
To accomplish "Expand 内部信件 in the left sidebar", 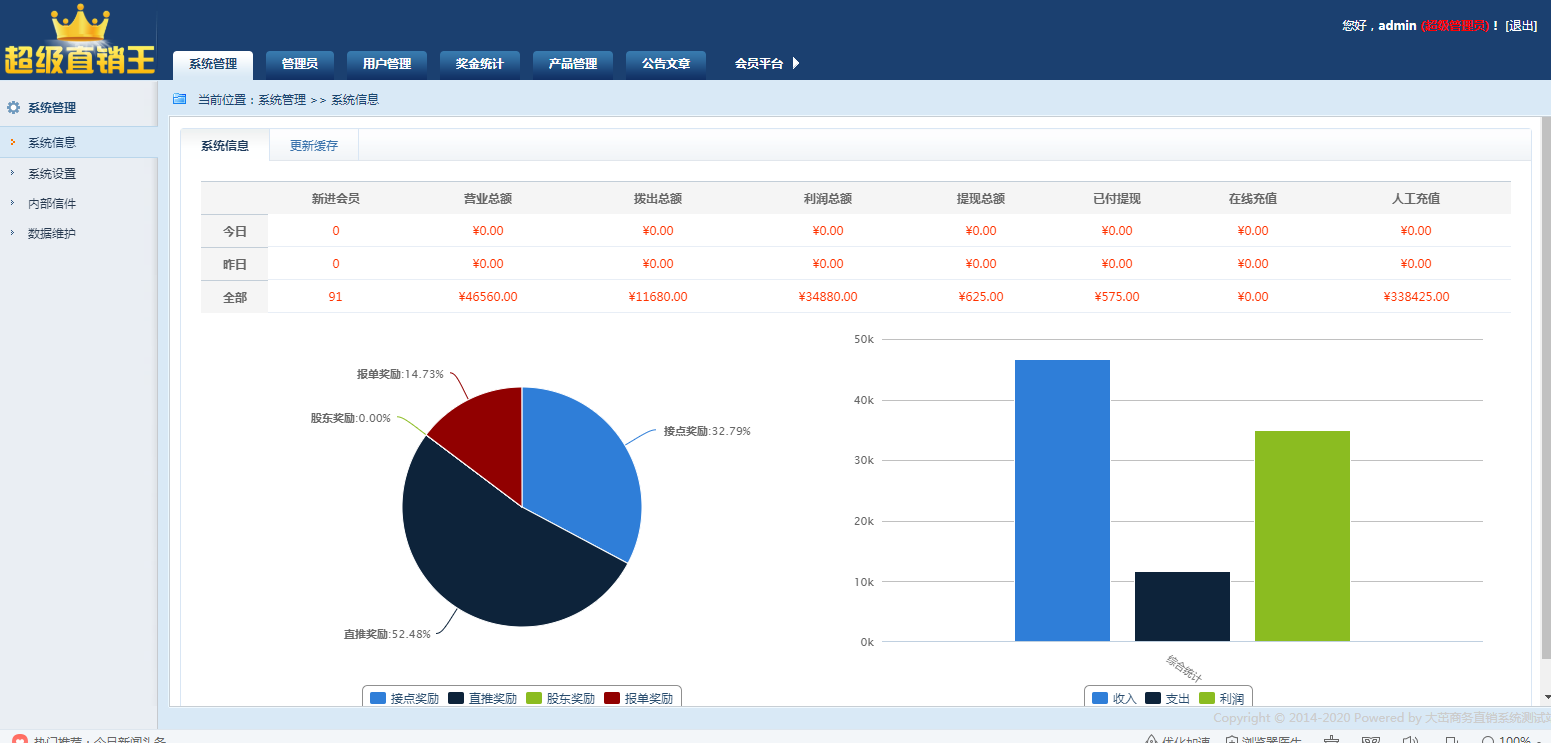I will [x=51, y=203].
